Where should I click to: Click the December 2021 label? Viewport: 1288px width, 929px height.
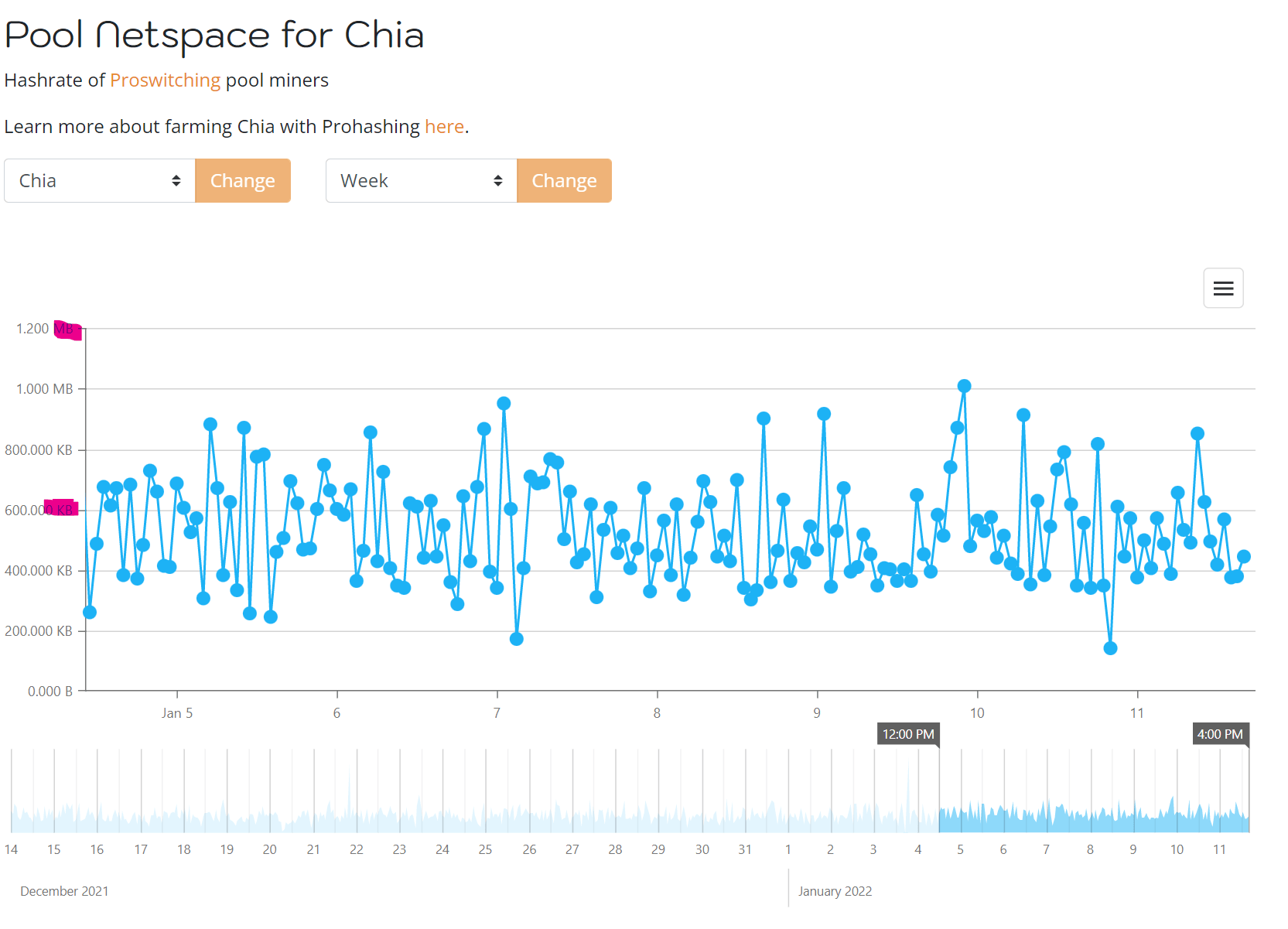[x=64, y=891]
